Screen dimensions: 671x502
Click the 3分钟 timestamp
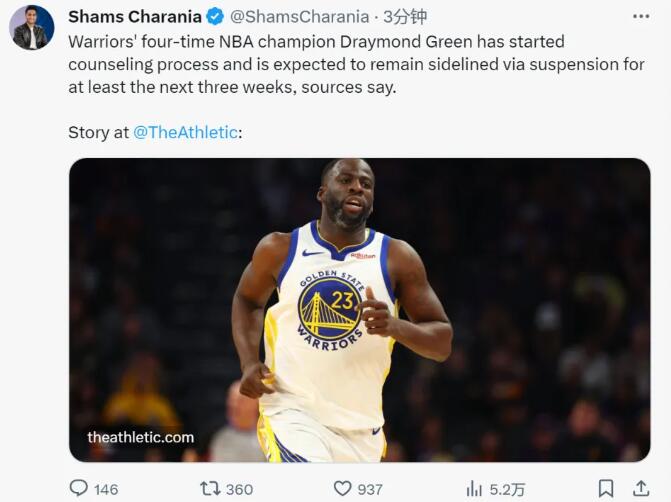(406, 17)
